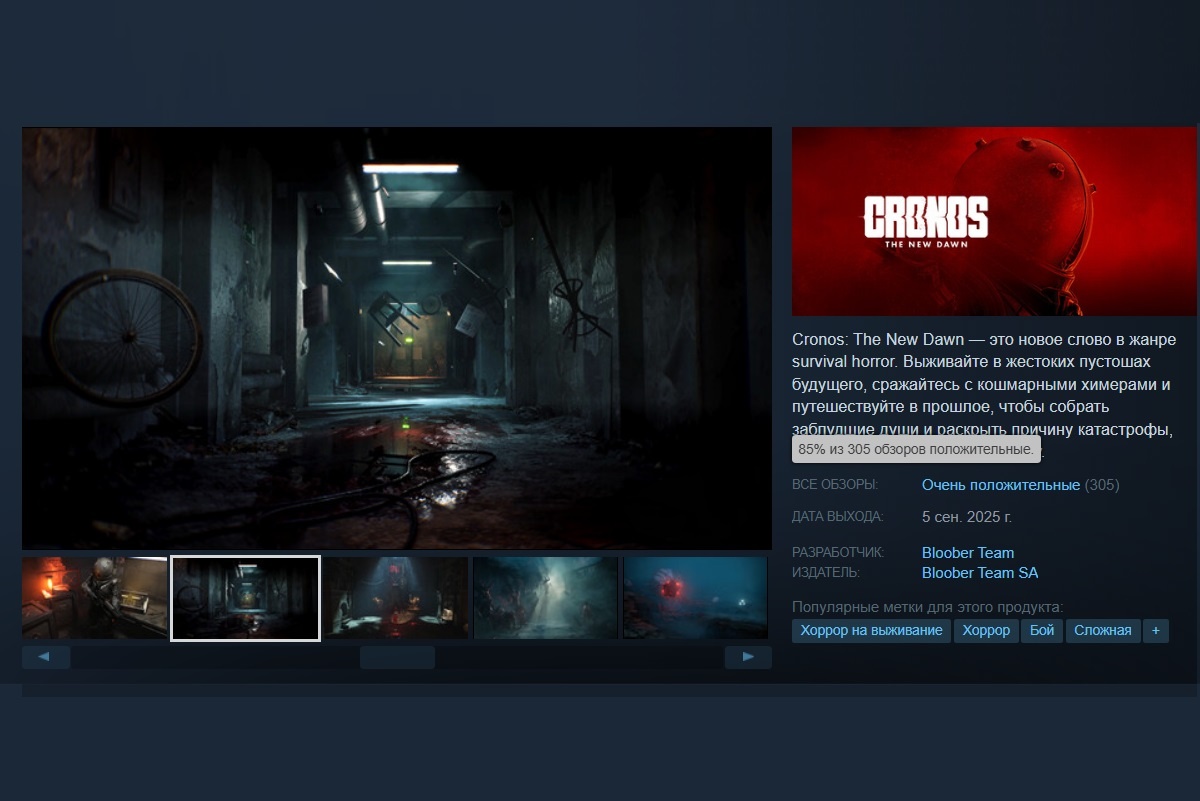Select the Бой tag
Screen dimensions: 1200x801
pos(1041,630)
